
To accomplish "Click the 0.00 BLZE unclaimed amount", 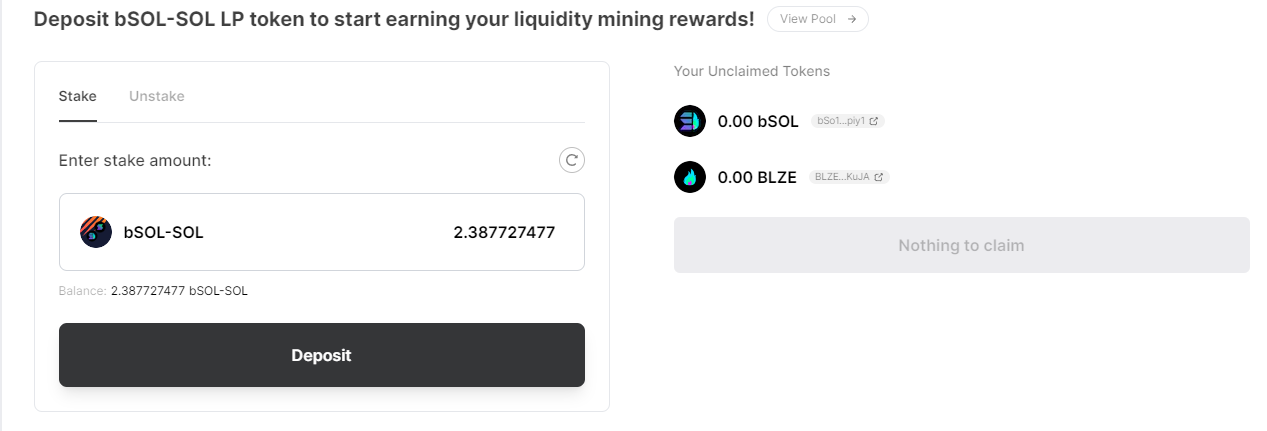I will coord(757,178).
